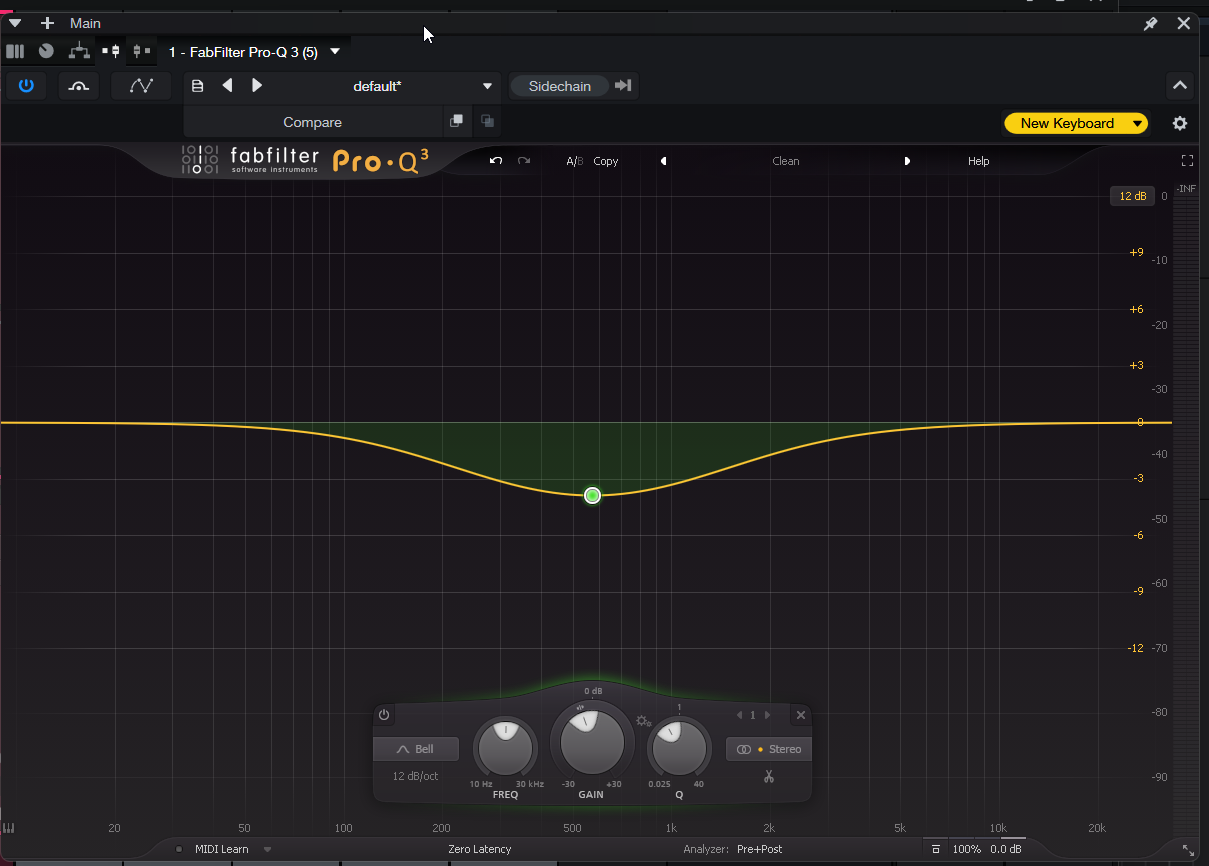Click the bottom-right window size handle icon
Viewport: 1209px width, 866px height.
point(1188,849)
